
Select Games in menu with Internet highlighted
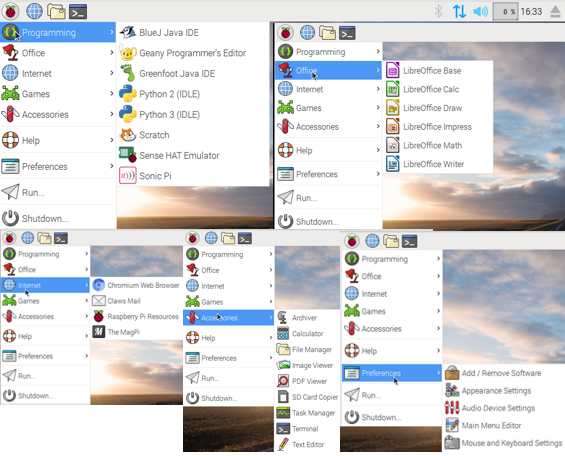pos(45,301)
